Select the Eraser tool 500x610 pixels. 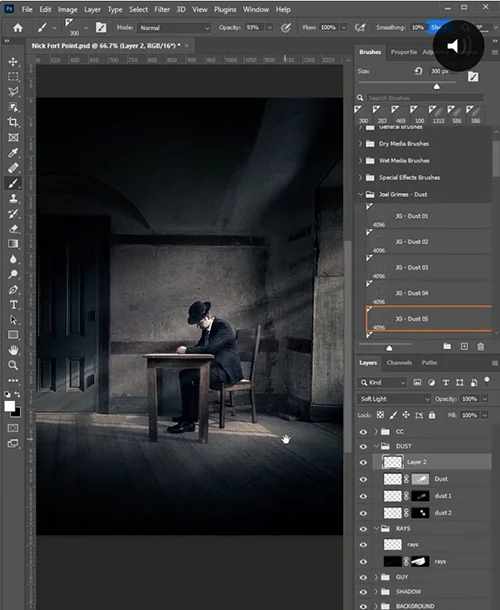pos(13,228)
